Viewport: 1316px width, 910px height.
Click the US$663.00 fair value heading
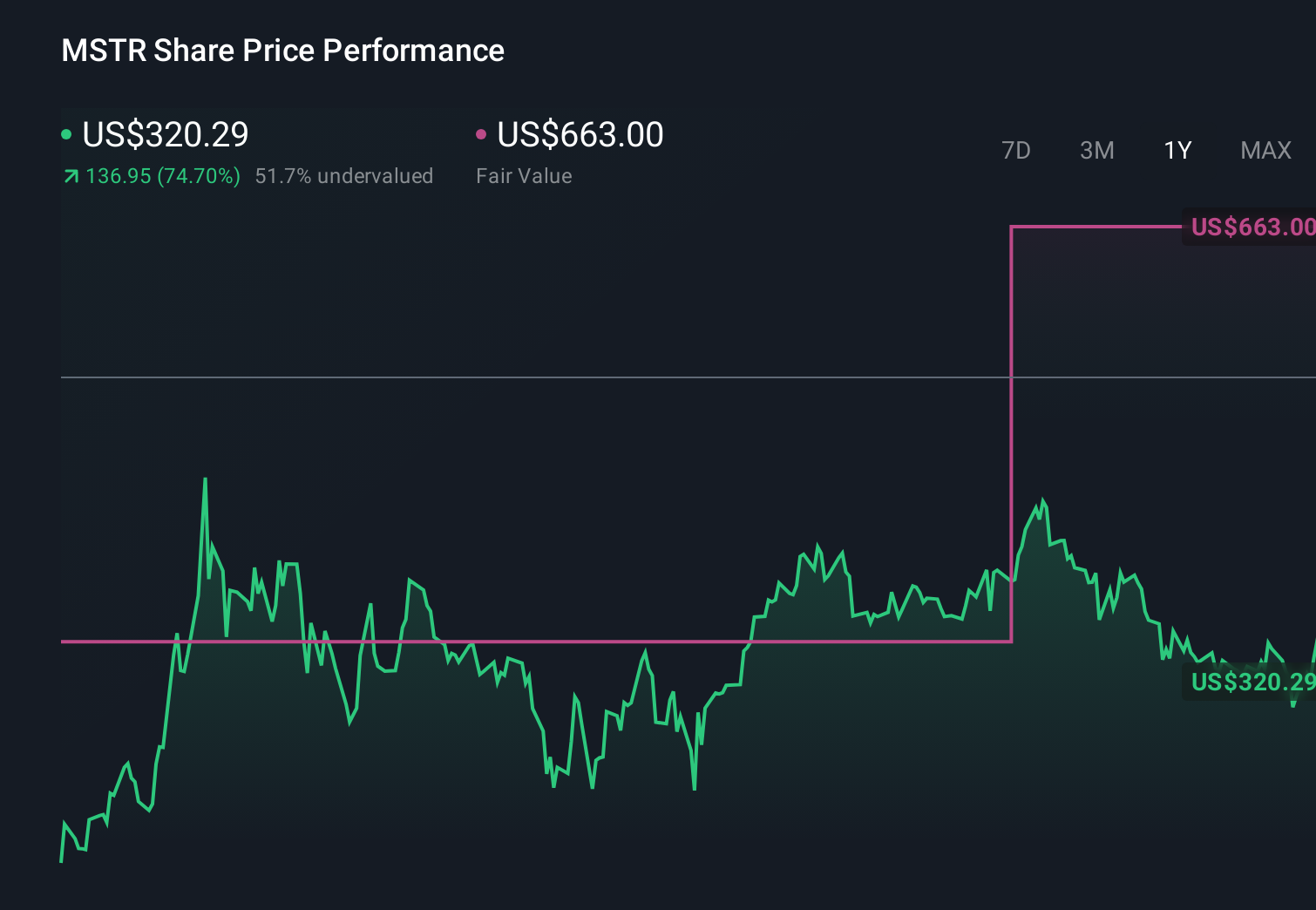click(580, 134)
